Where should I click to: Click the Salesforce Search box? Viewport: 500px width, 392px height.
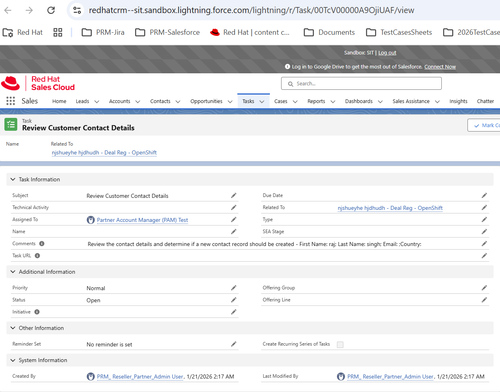click(x=361, y=84)
